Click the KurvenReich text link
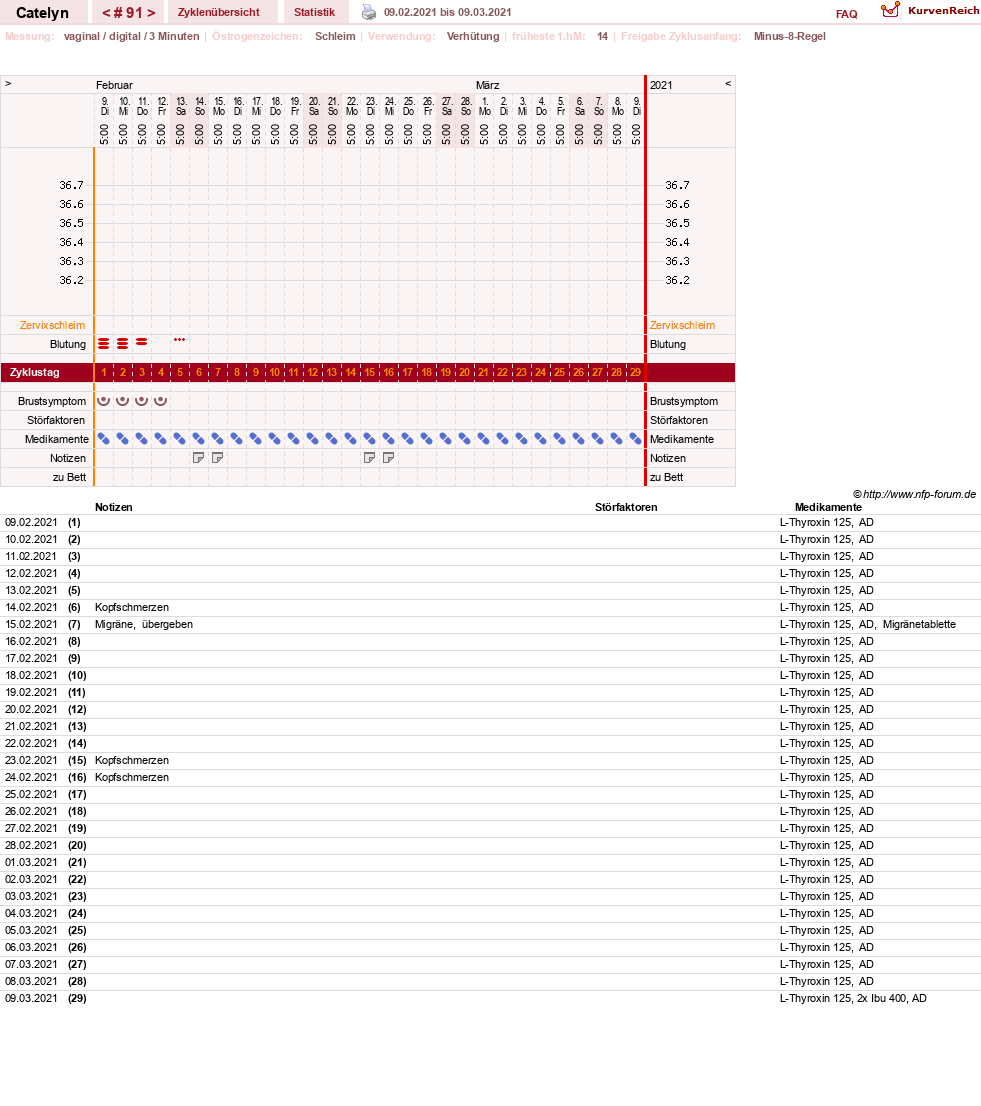981x1106 pixels. [x=944, y=11]
